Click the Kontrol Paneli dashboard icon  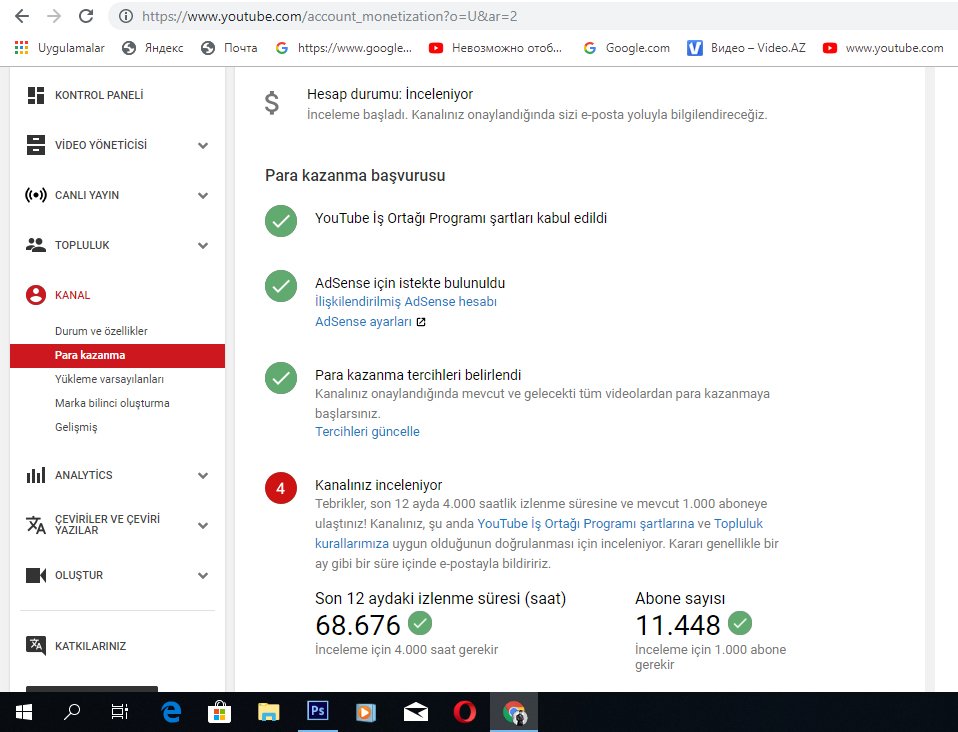point(36,95)
